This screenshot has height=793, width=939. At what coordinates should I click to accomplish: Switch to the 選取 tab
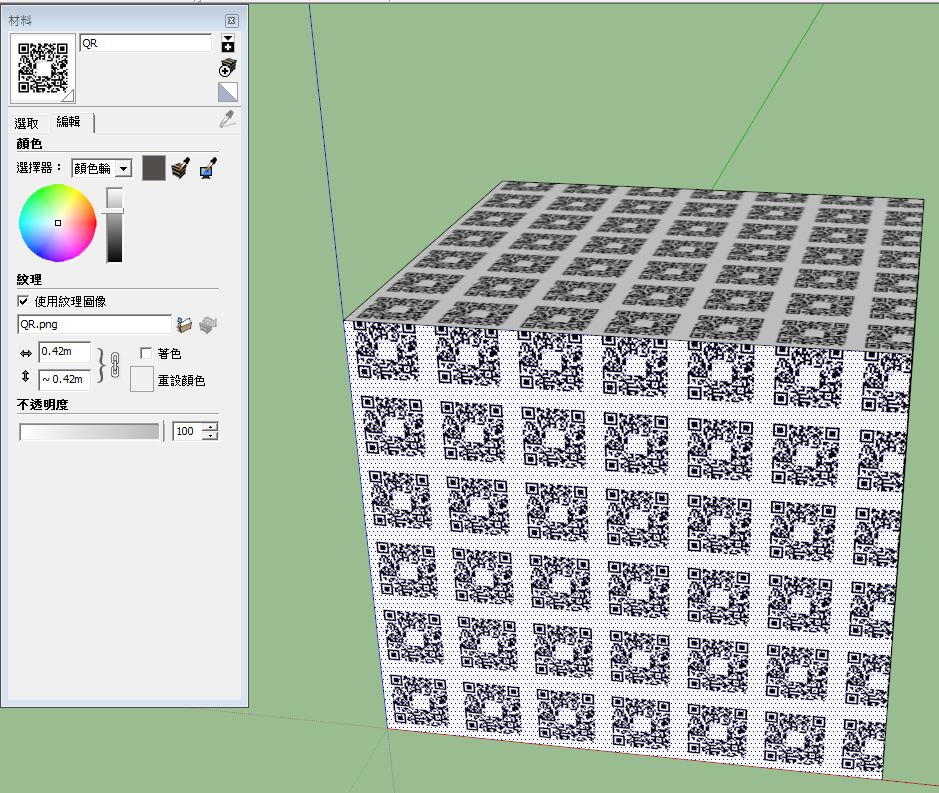tap(26, 123)
